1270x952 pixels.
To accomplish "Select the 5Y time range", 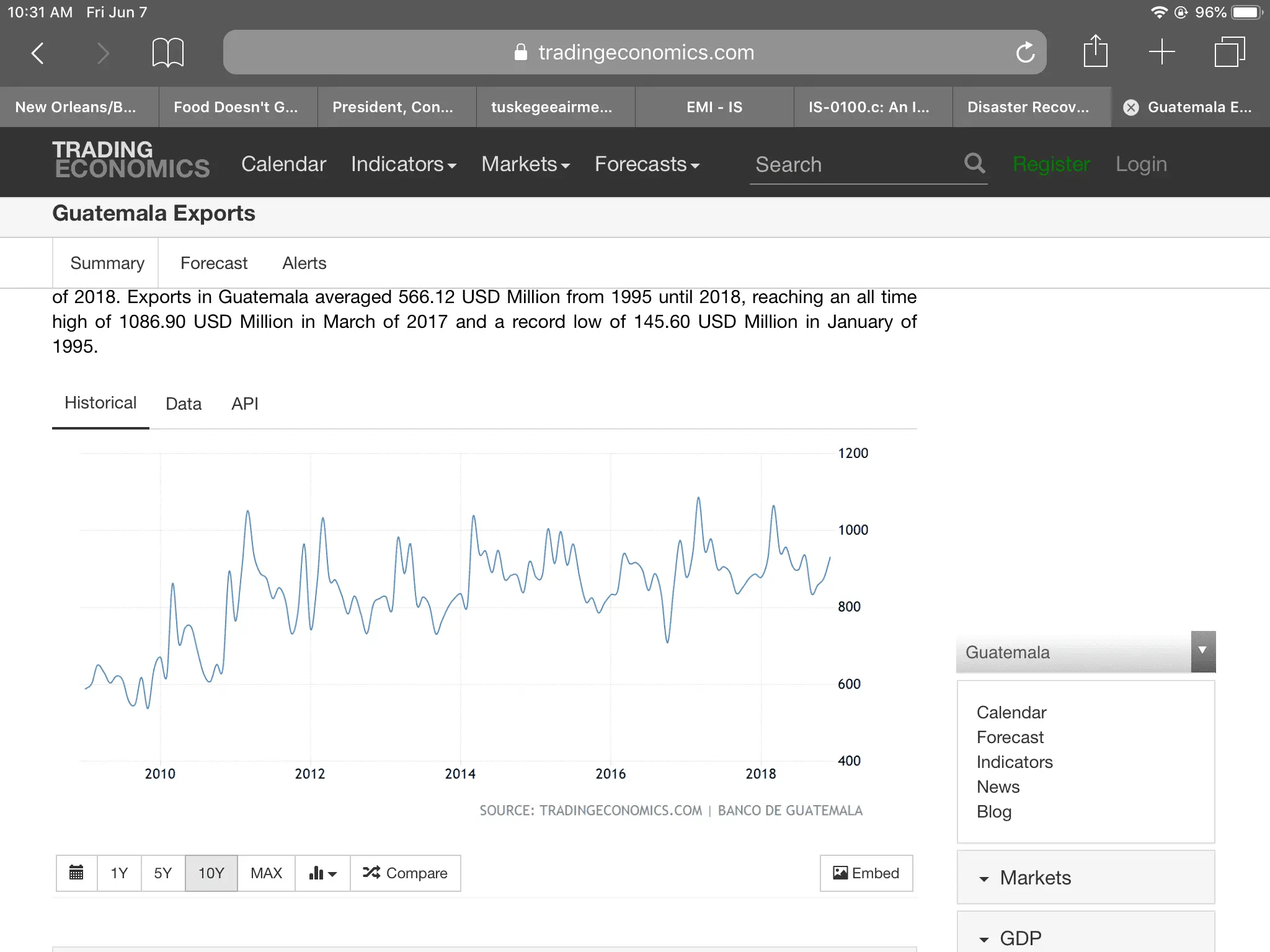I will (x=162, y=873).
